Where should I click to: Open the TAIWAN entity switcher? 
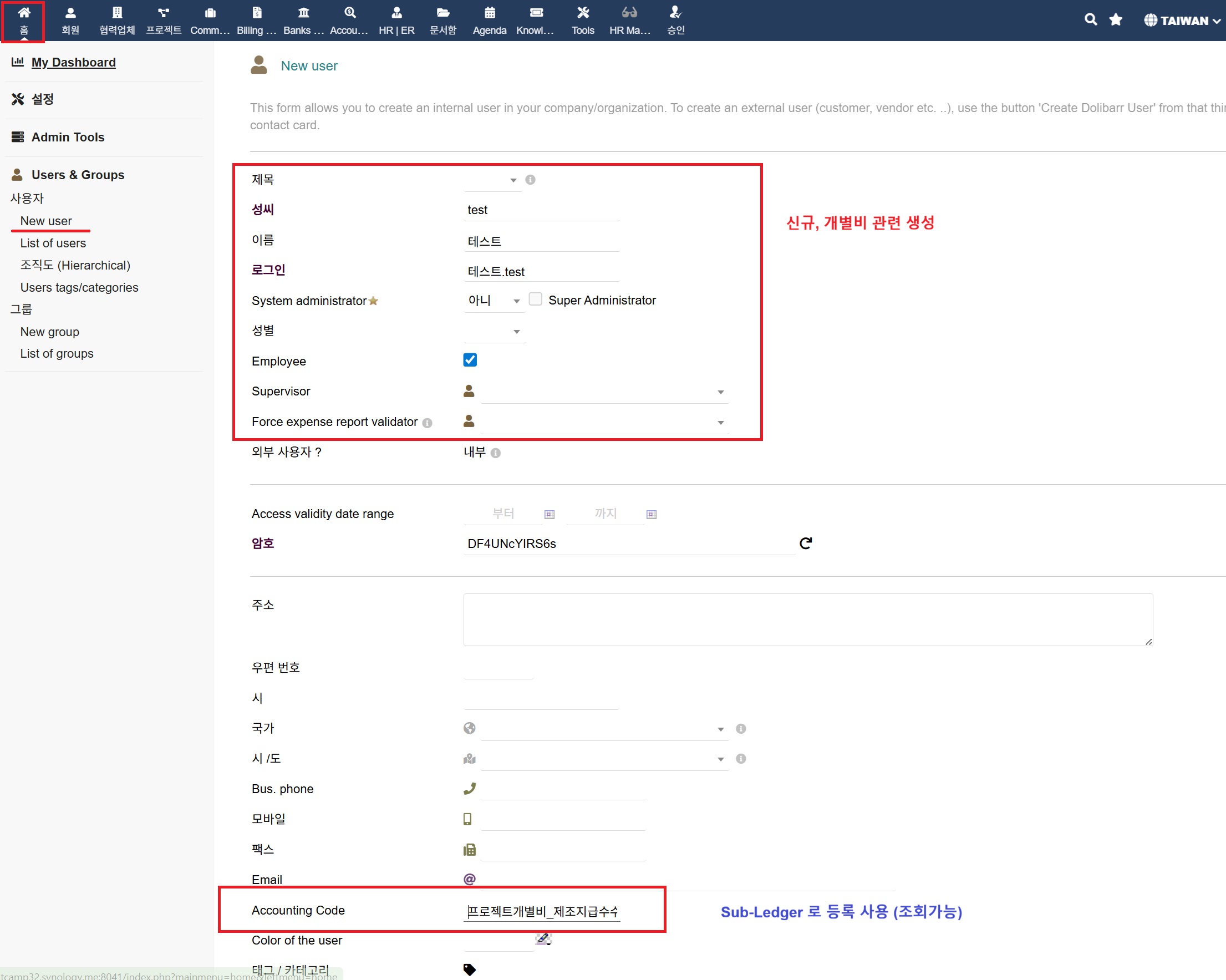pos(1182,21)
